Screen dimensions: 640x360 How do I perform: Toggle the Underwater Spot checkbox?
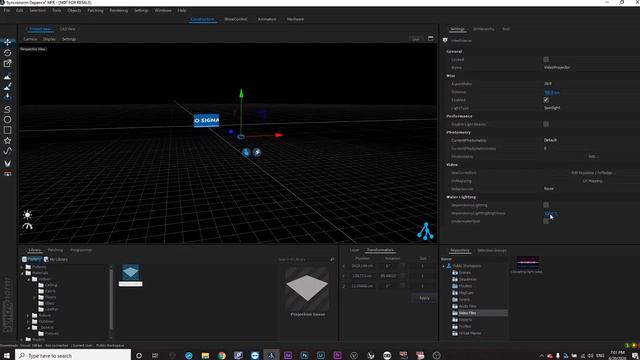(546, 221)
